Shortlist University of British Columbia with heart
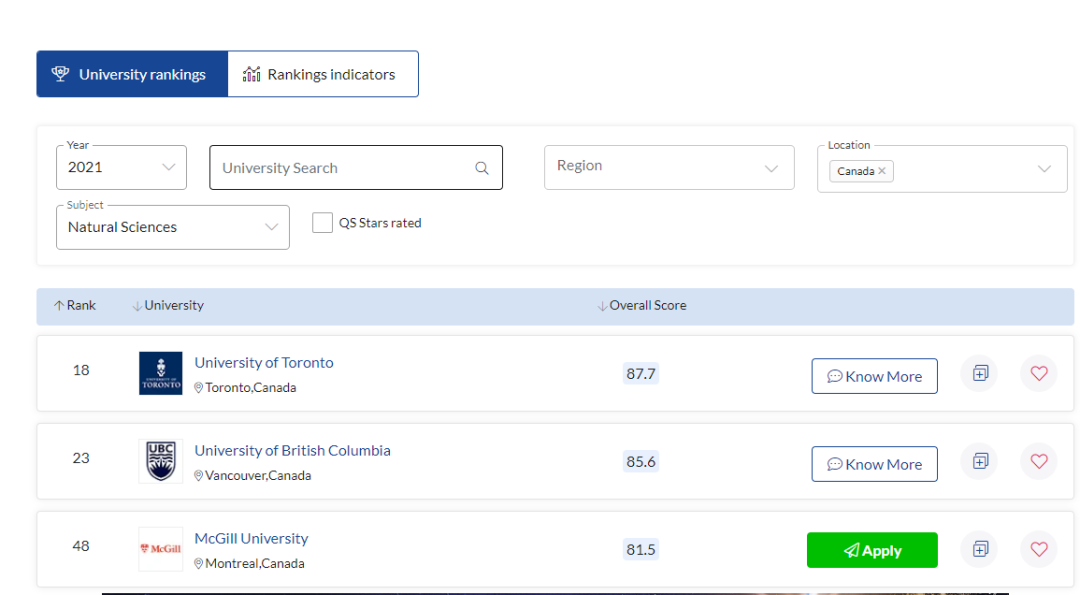Viewport: 1080px width, 595px height. (1038, 462)
